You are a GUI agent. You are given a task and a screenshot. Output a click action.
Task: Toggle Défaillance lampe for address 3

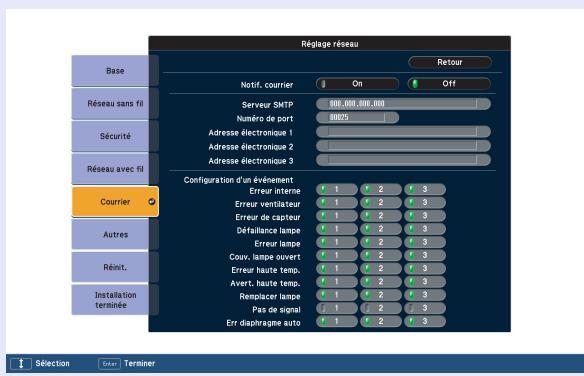(x=425, y=229)
